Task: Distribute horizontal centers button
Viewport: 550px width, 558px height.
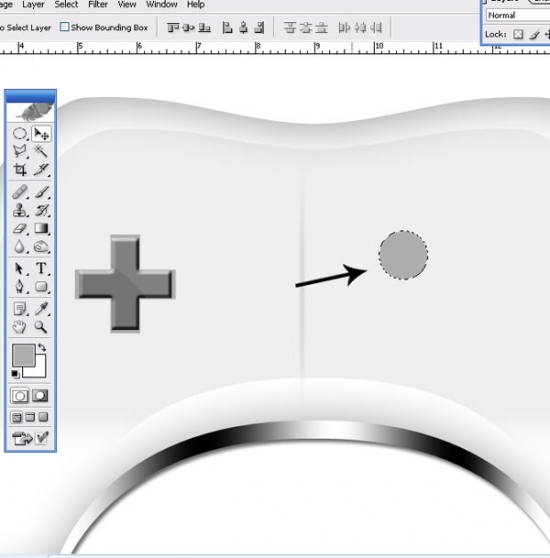Action: pos(360,27)
